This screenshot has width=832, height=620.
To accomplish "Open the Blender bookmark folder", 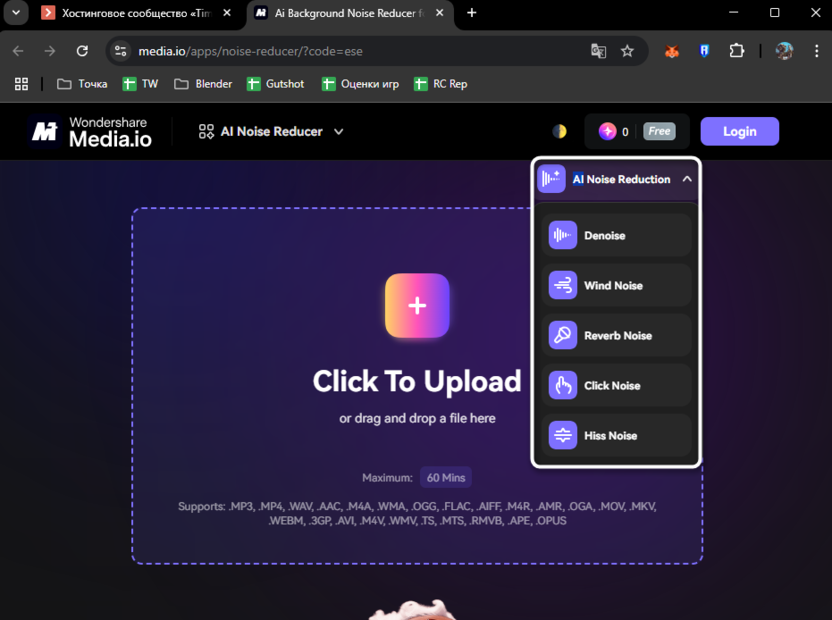I will click(203, 84).
